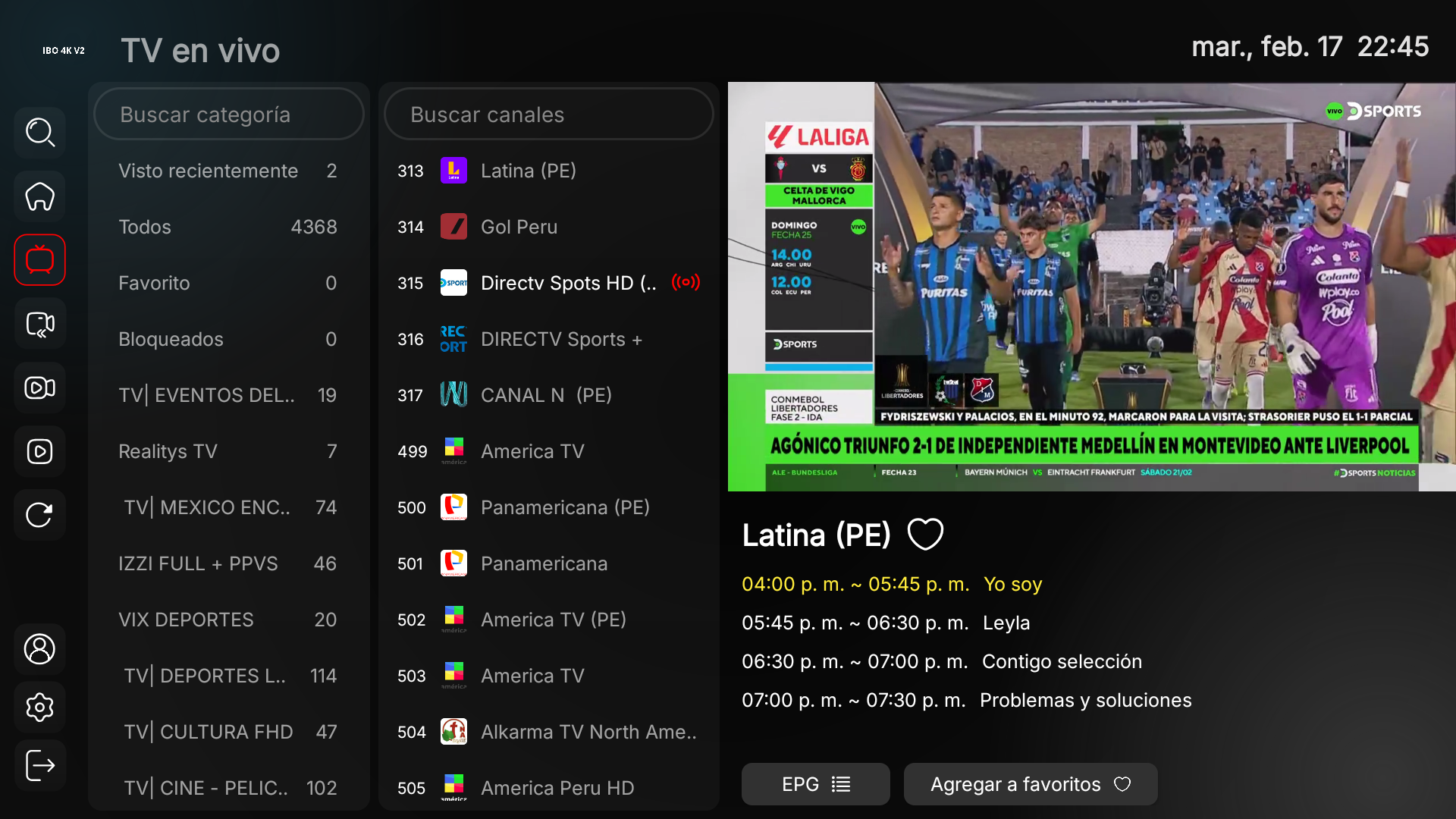Open the catch-up screen icon in sidebar
1456x819 pixels.
(x=39, y=324)
